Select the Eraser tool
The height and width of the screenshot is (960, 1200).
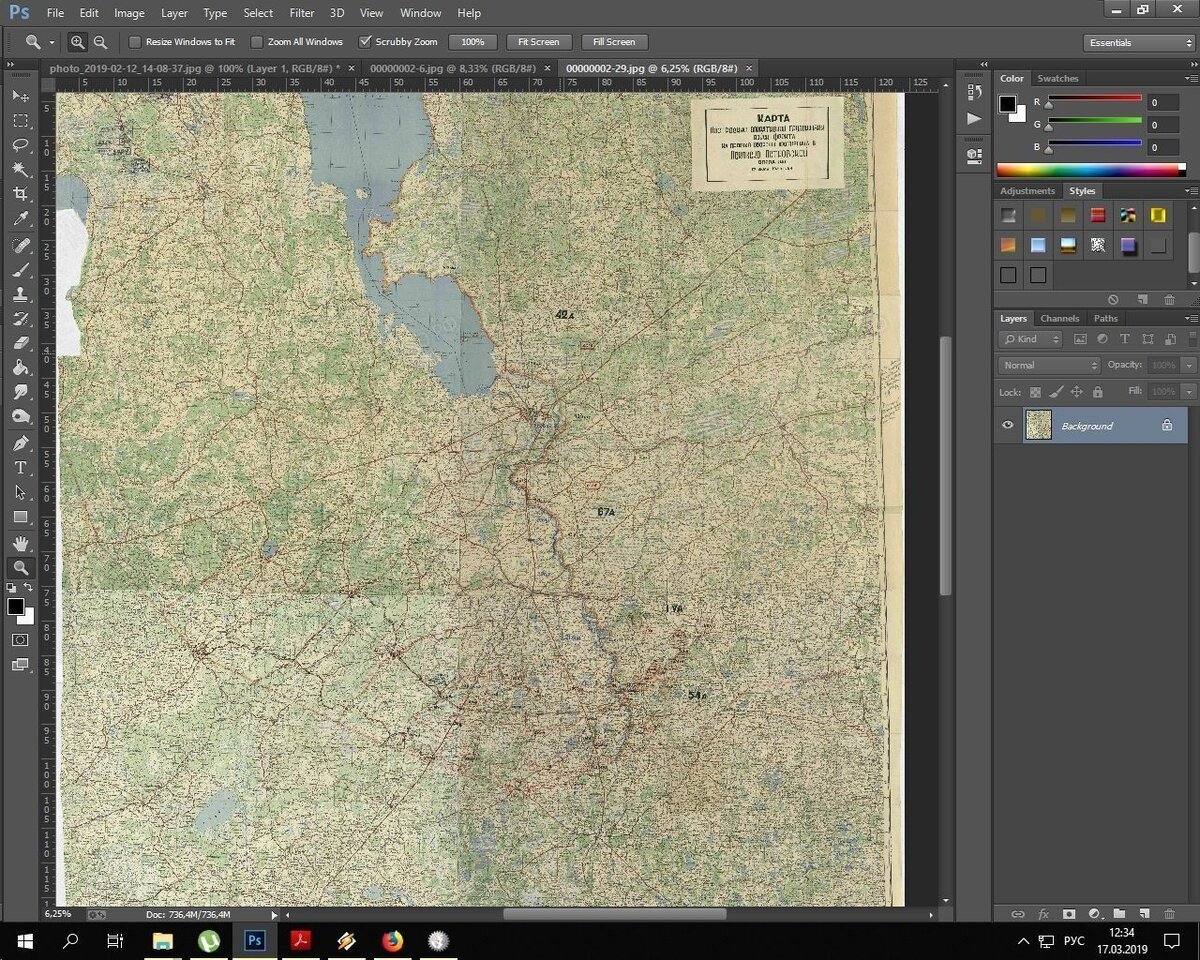click(20, 343)
